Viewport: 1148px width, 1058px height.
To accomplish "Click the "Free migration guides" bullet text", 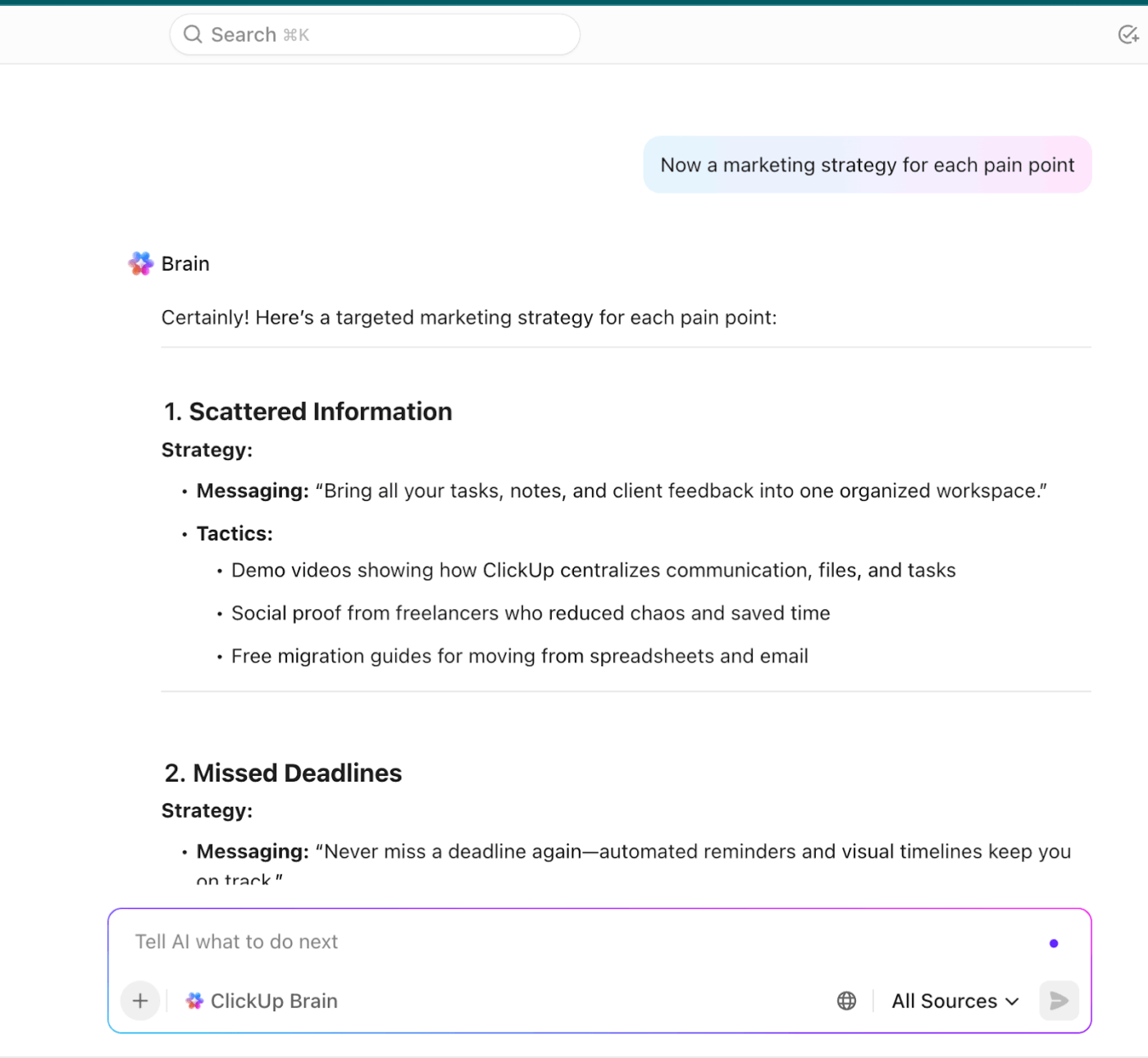I will coord(519,656).
